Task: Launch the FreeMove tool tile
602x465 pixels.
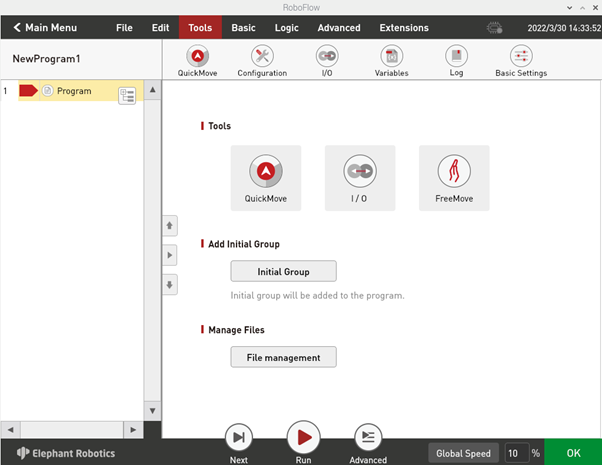Action: tap(454, 178)
